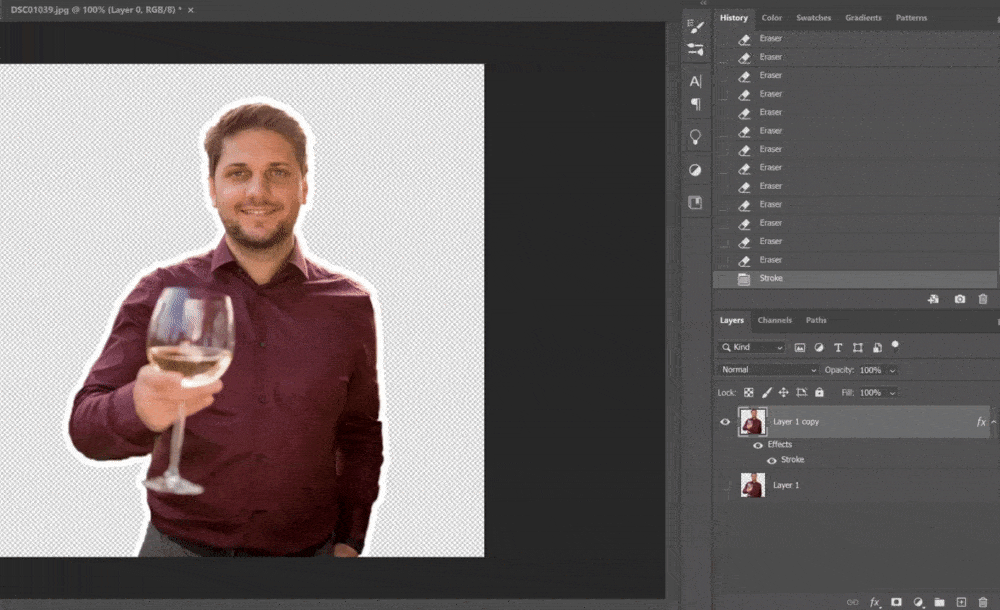Collapse effects list on Layer 1 copy

993,422
